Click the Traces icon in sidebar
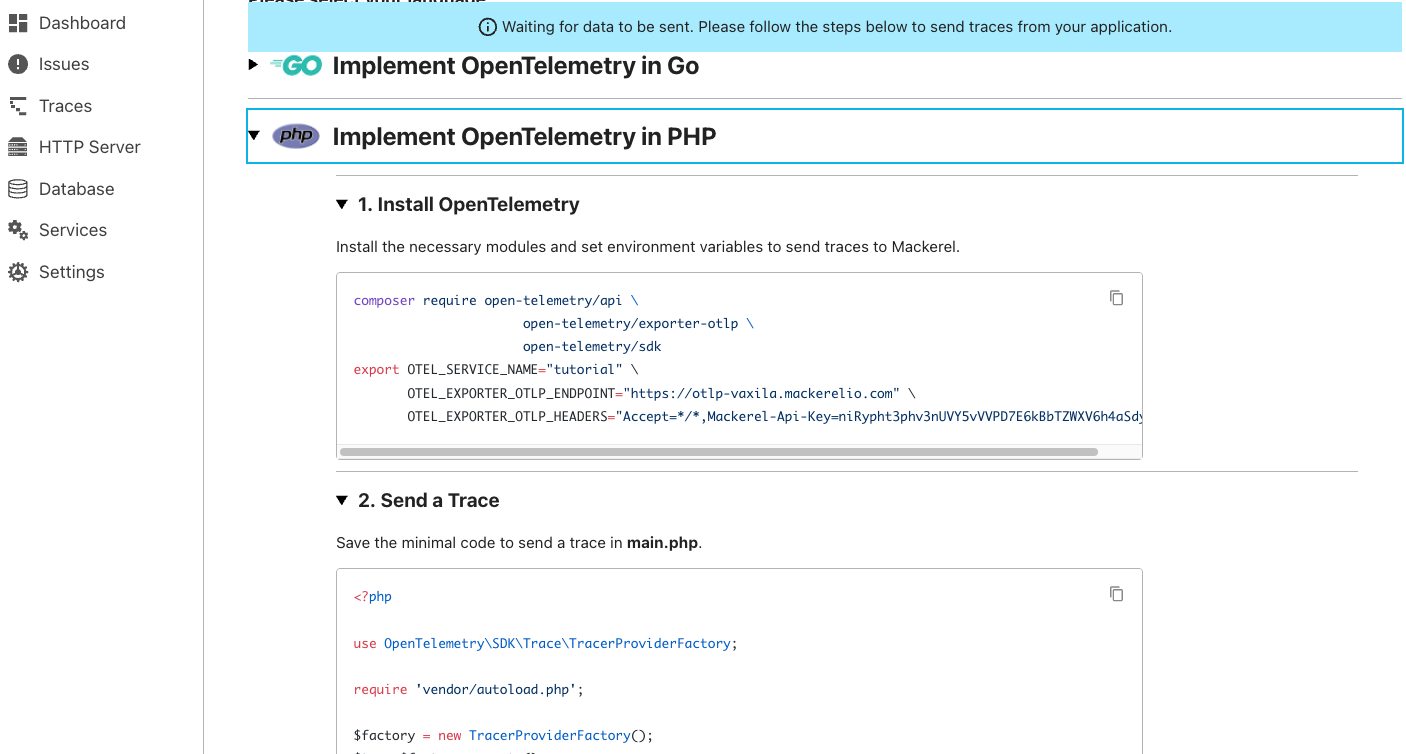1406x754 pixels. coord(17,106)
